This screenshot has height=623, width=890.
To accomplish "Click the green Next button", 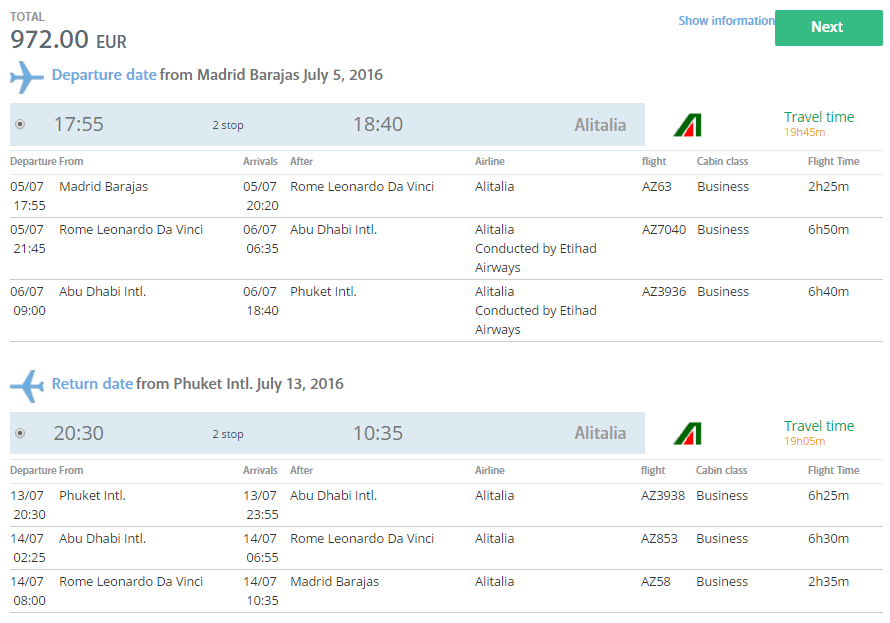I will pyautogui.click(x=828, y=27).
